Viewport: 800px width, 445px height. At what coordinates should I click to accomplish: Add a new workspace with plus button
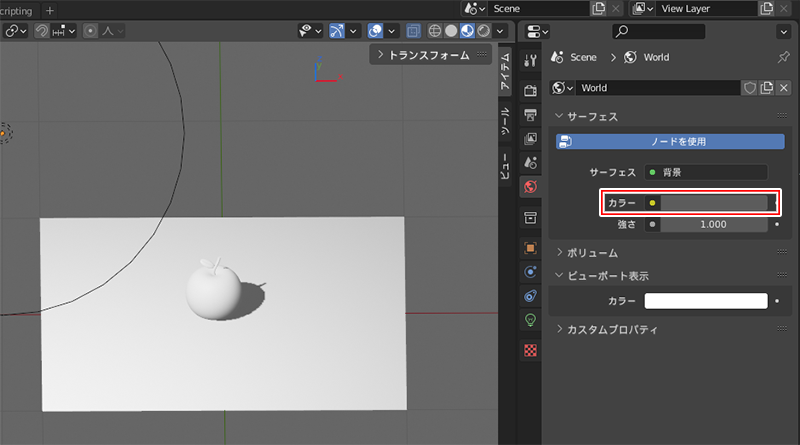[x=50, y=10]
